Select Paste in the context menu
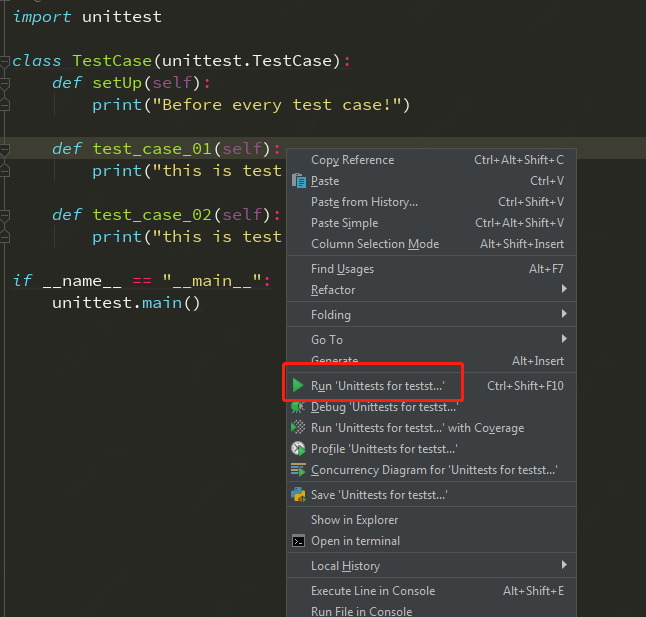Viewport: 646px width, 617px height. 431,181
